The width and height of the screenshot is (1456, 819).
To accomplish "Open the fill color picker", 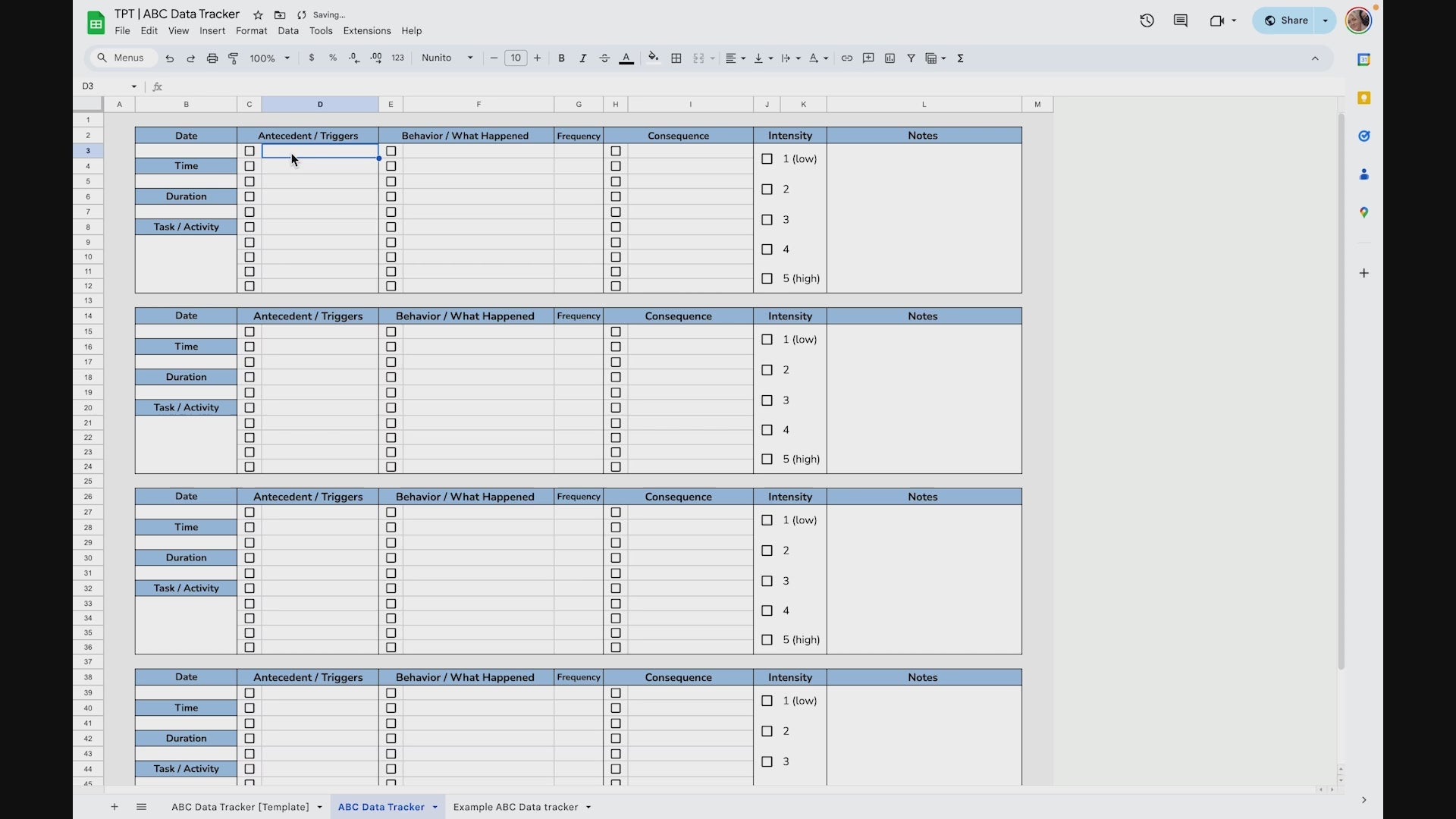I will click(653, 58).
